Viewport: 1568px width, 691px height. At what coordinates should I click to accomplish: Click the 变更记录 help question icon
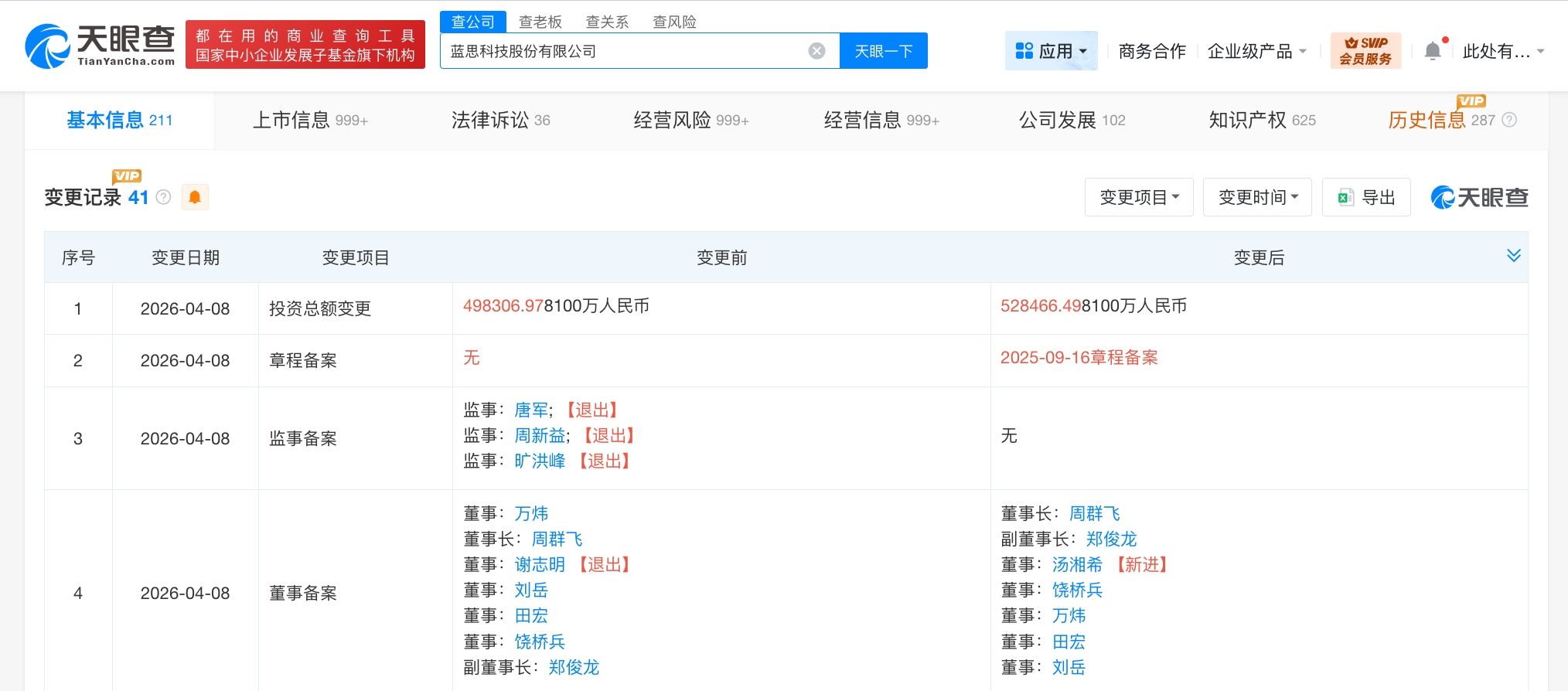pyautogui.click(x=163, y=197)
